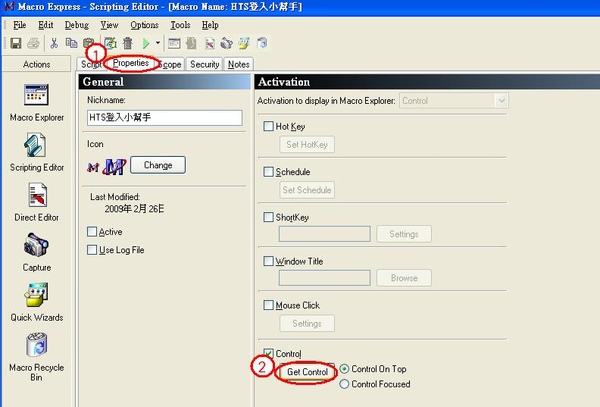Click the Copy toolbar icon
This screenshot has height=407, width=600.
point(72,43)
